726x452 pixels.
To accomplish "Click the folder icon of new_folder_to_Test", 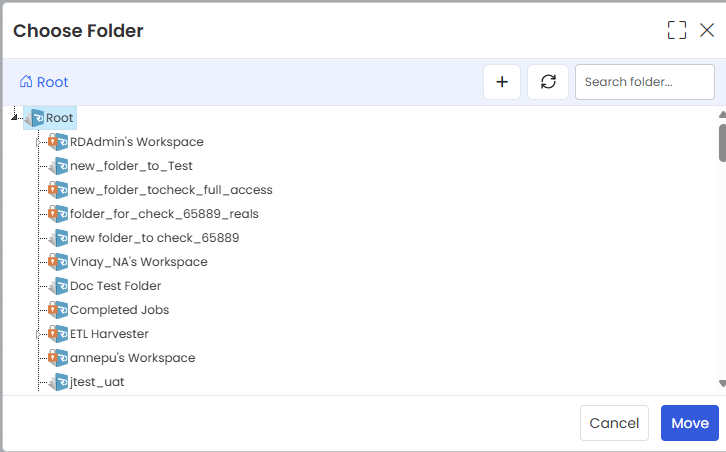I will pos(58,166).
